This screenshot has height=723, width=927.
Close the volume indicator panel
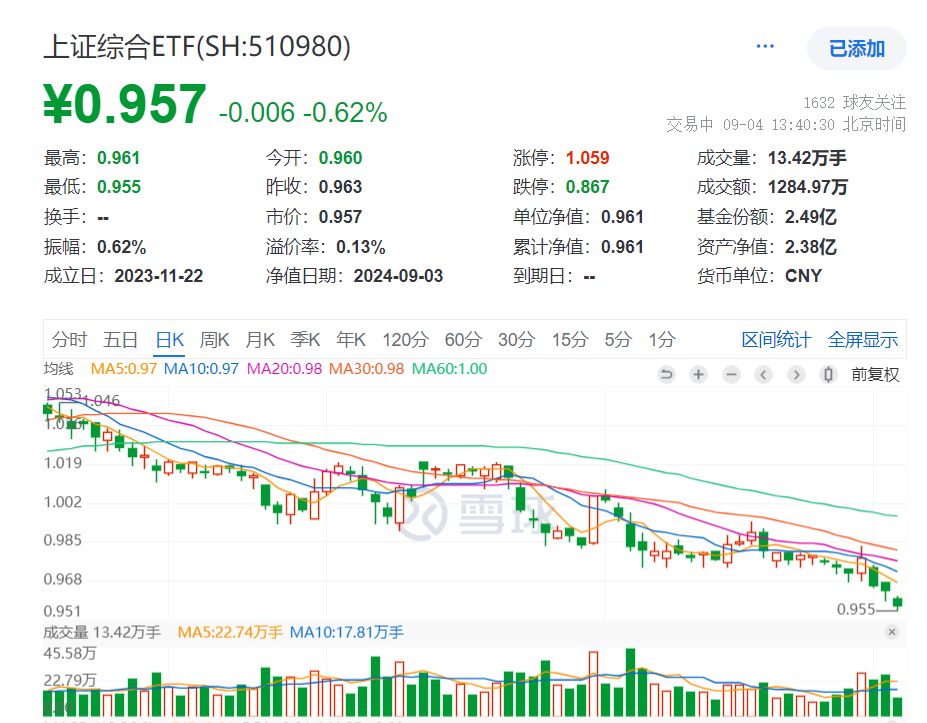point(892,632)
